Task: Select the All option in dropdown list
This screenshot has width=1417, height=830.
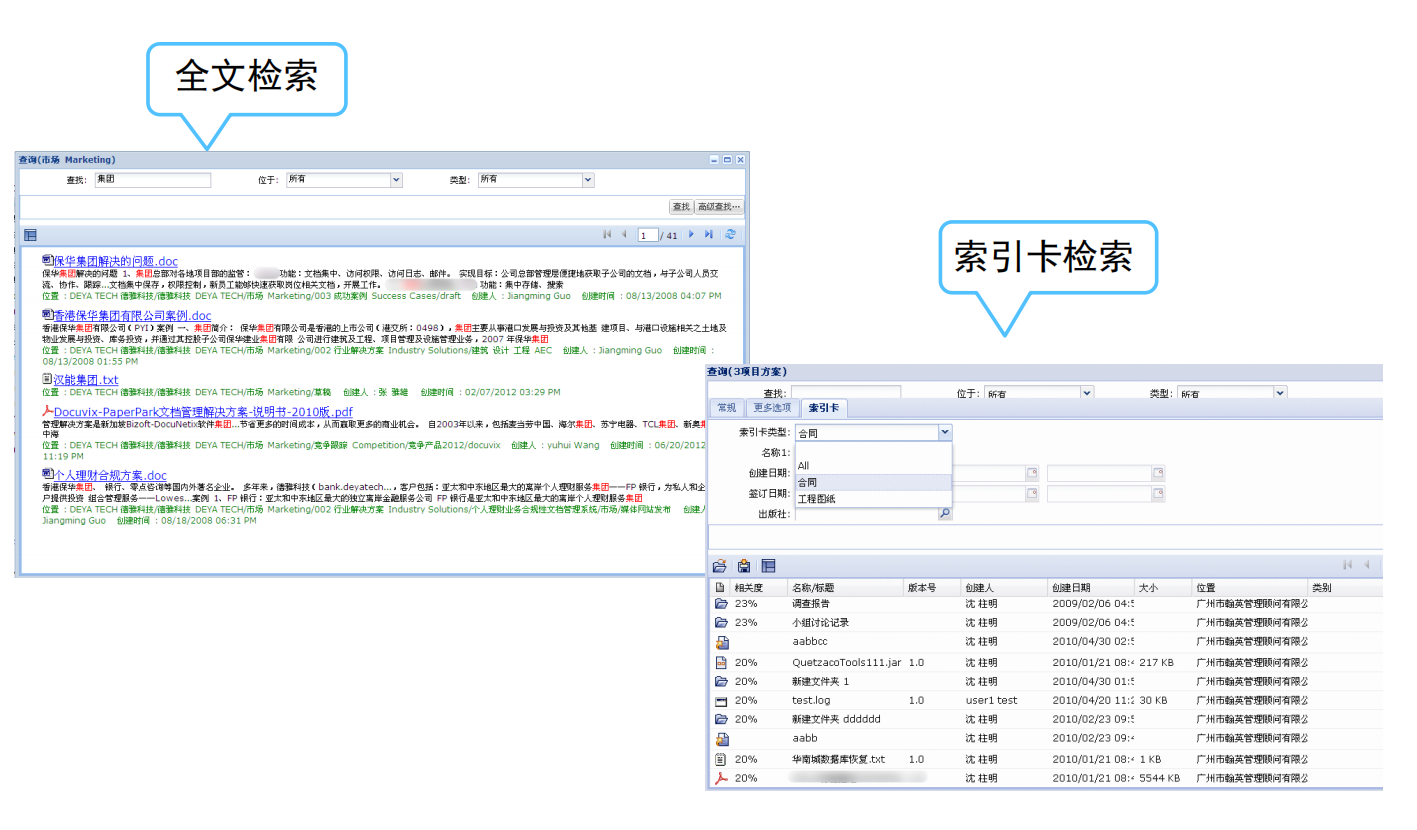Action: 804,466
